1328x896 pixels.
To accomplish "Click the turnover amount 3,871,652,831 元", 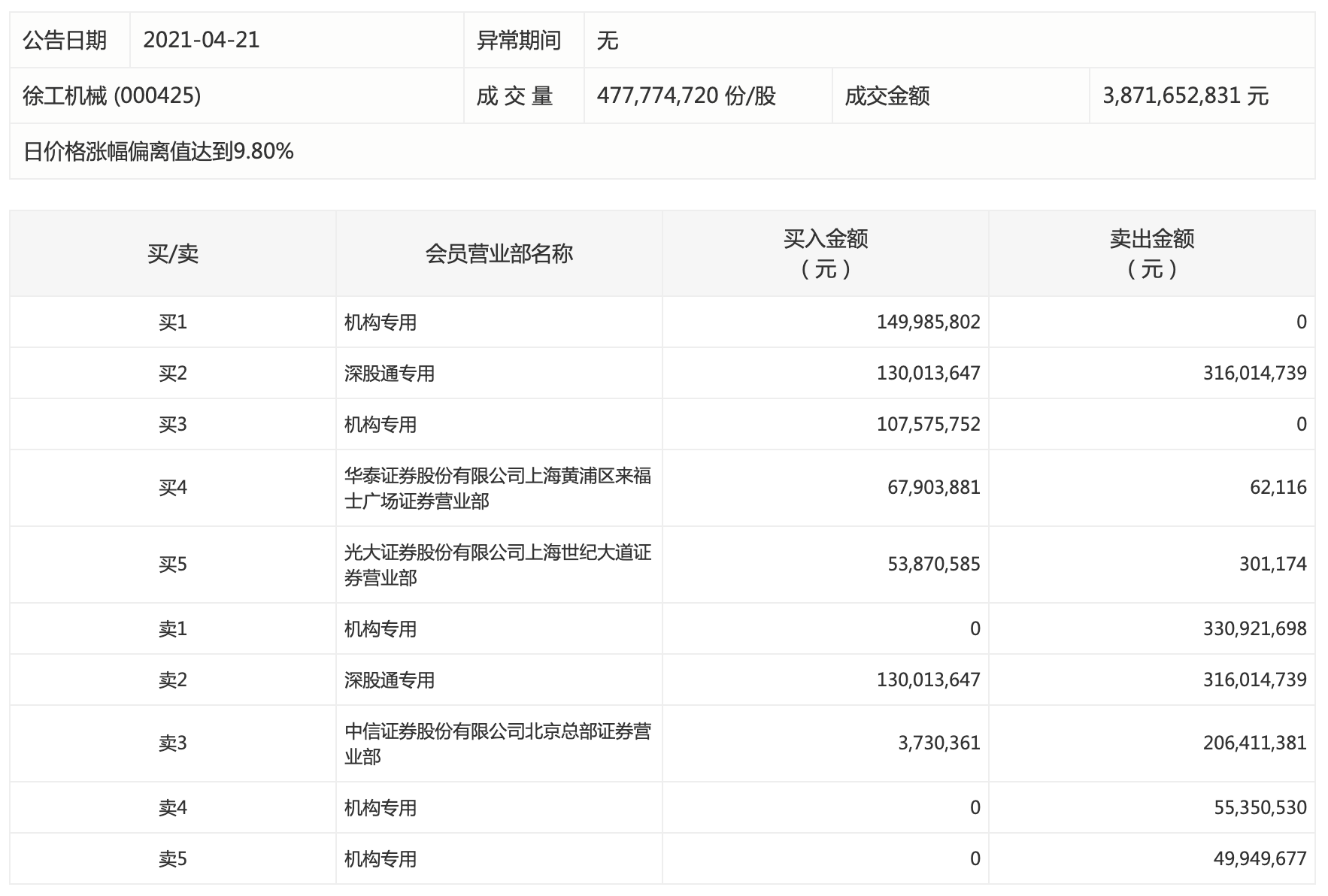I will (1185, 96).
